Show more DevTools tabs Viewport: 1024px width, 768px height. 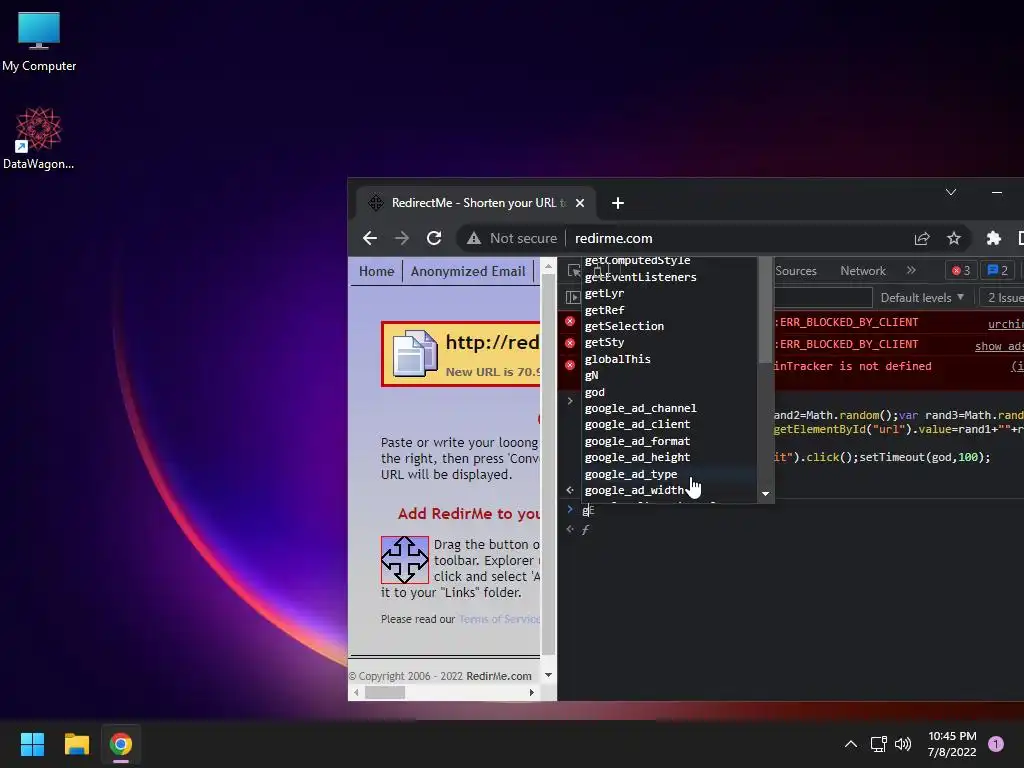(911, 270)
